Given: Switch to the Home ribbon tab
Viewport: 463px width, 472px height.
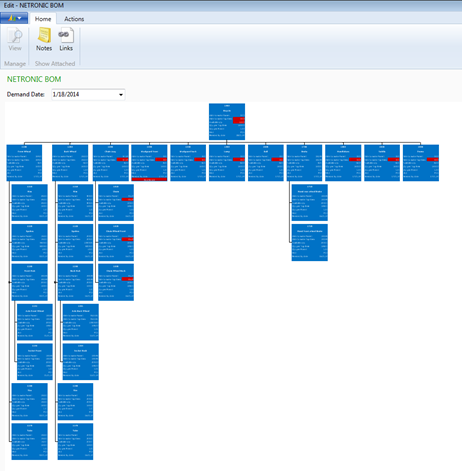Looking at the screenshot, I should point(43,19).
